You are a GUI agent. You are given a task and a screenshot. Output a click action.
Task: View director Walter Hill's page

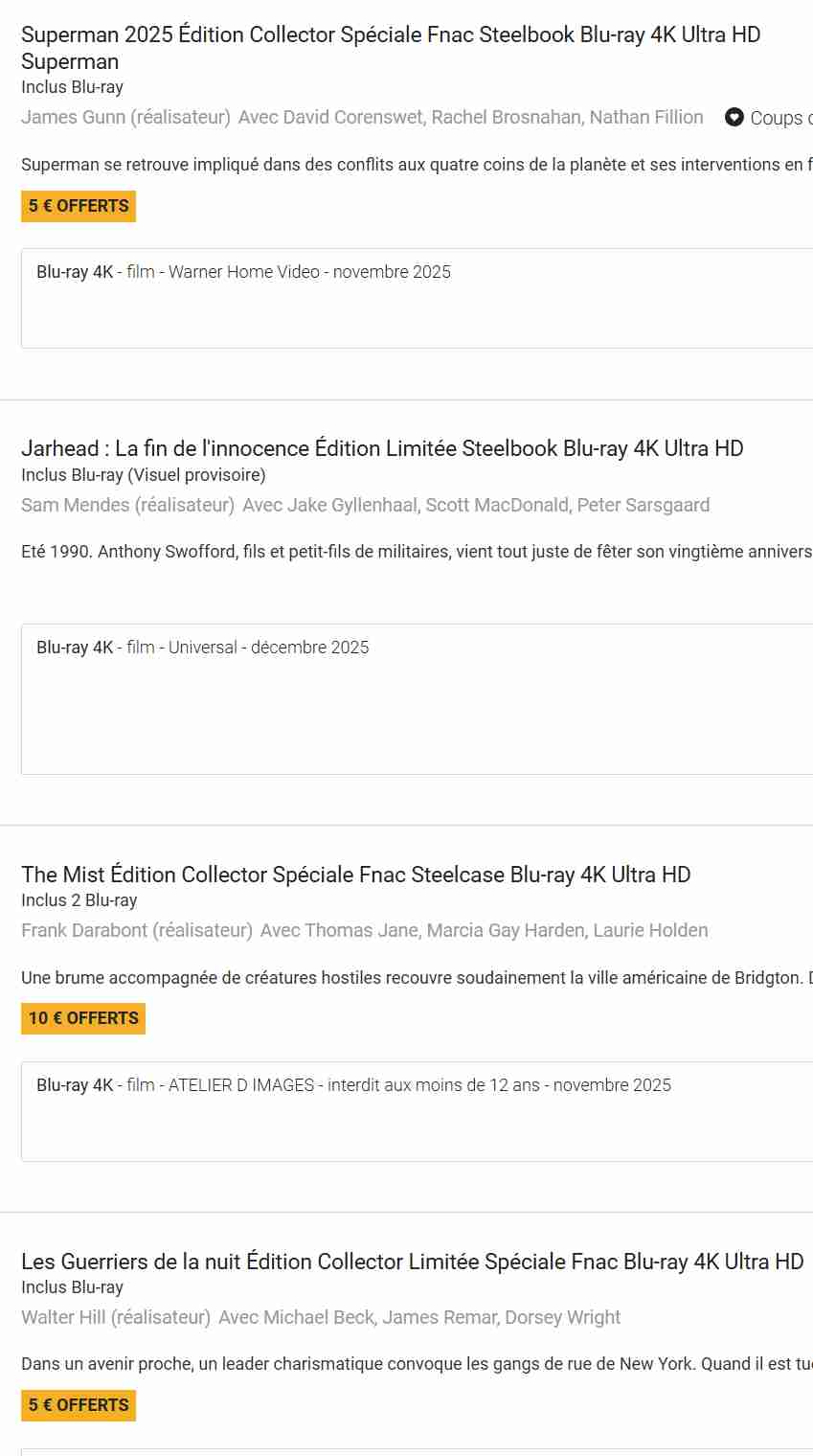tap(116, 1317)
